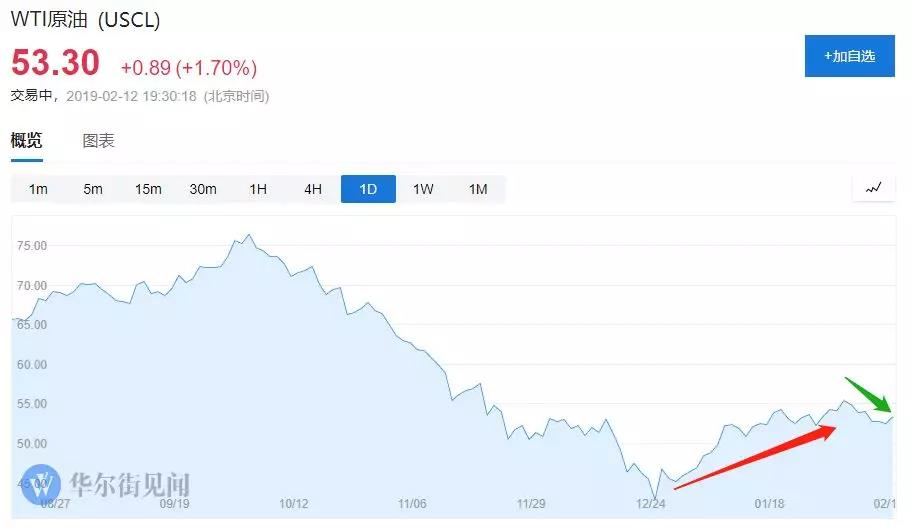
Task: Choose the 1H interval
Action: tap(258, 189)
